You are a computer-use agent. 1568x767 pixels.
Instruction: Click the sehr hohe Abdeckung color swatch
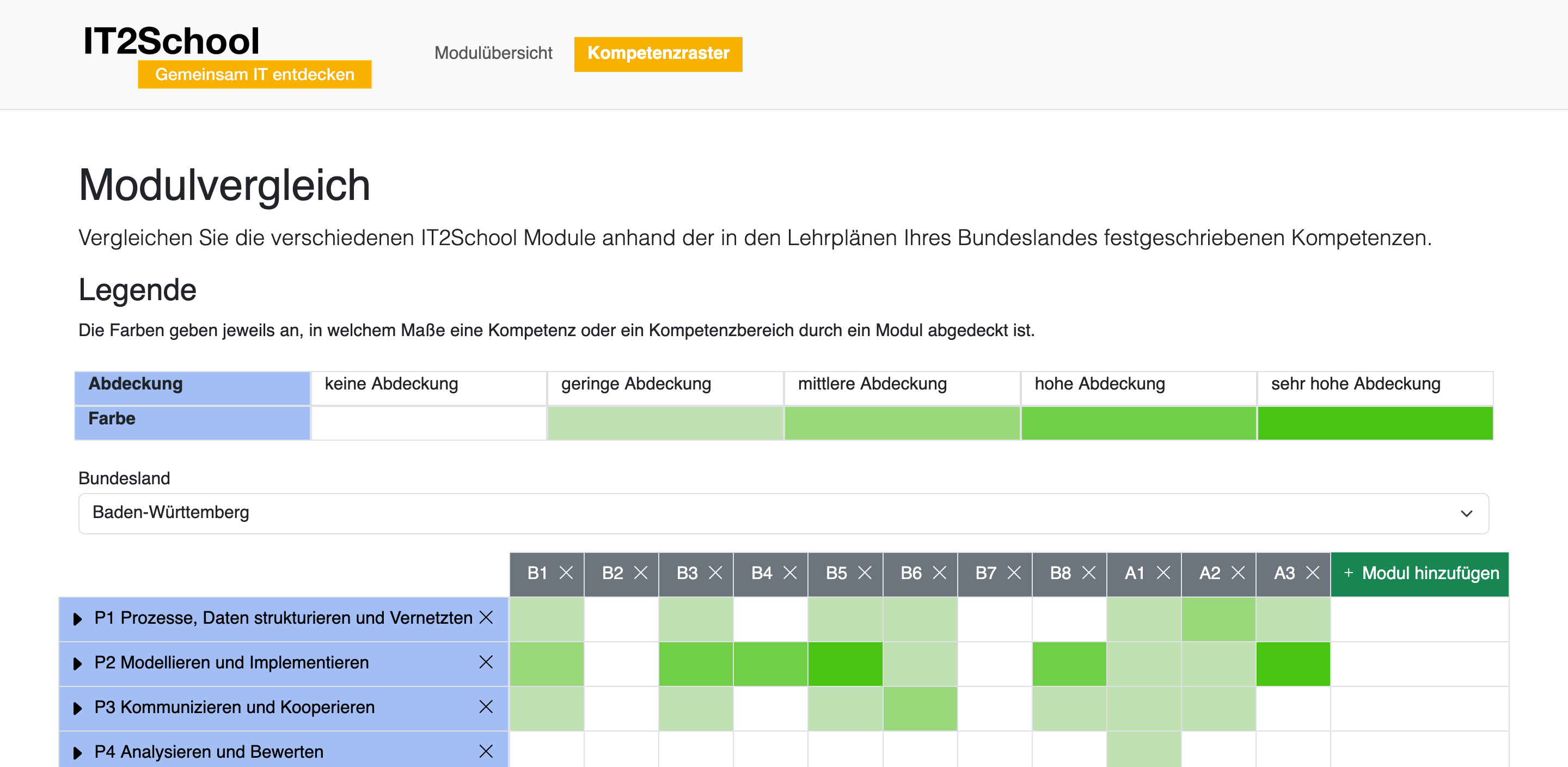click(x=1374, y=423)
